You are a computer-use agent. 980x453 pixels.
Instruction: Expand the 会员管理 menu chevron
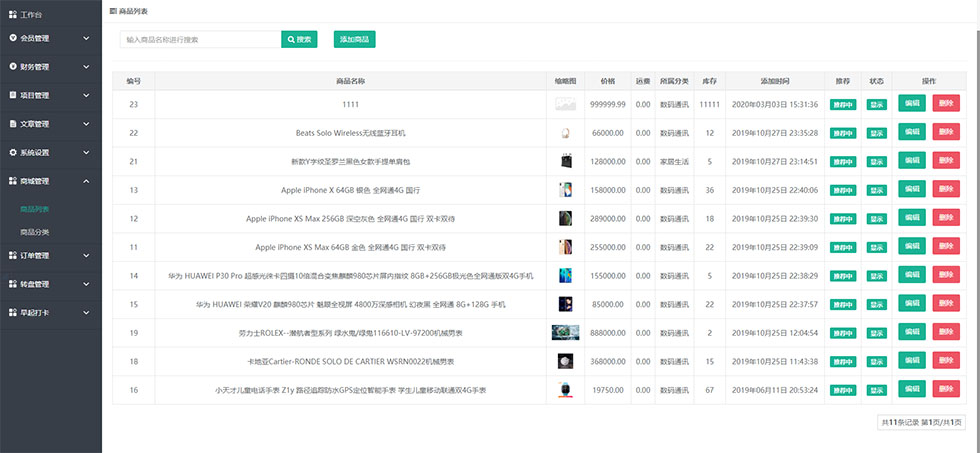(x=86, y=38)
